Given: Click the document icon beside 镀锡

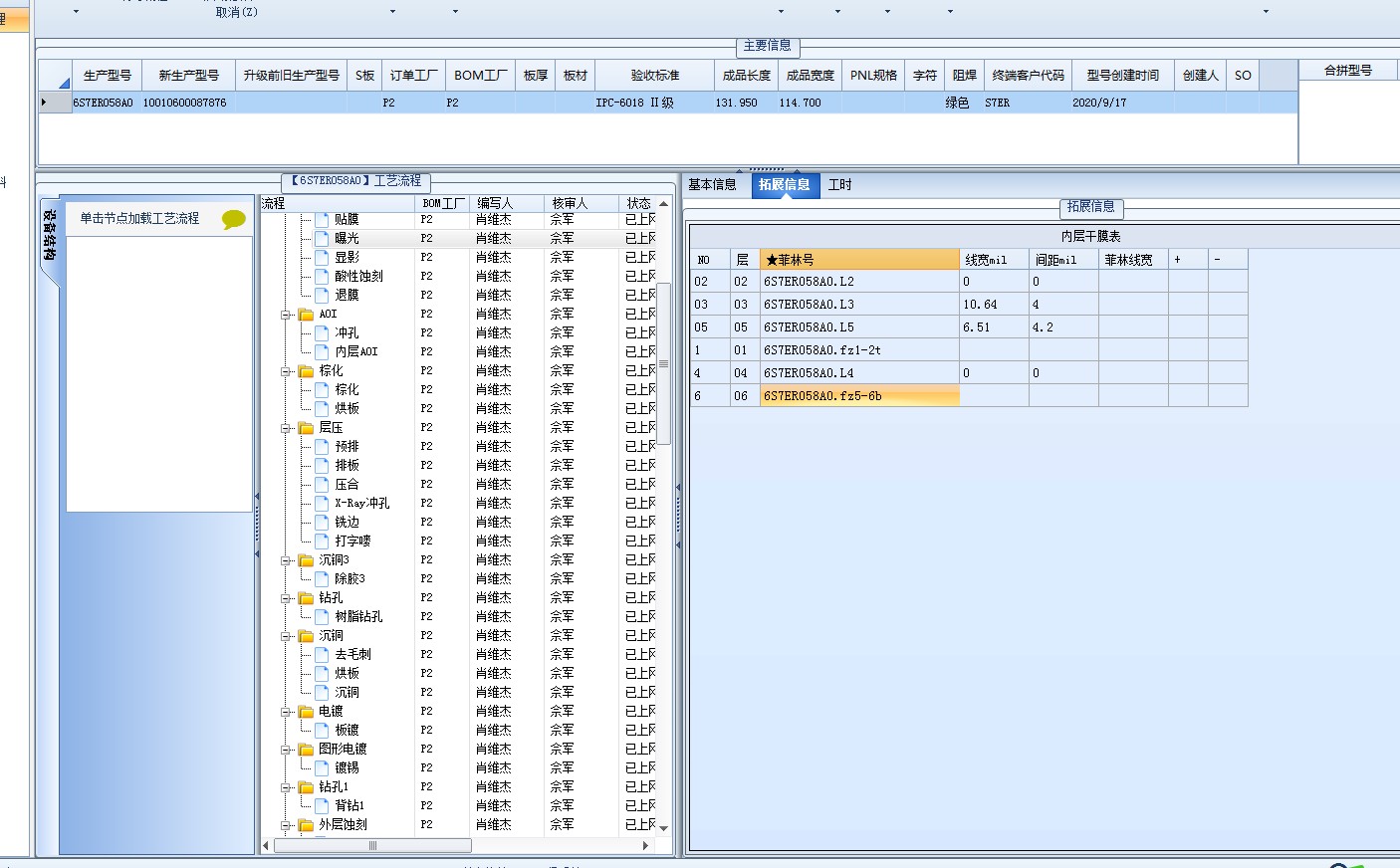Looking at the screenshot, I should tap(323, 767).
